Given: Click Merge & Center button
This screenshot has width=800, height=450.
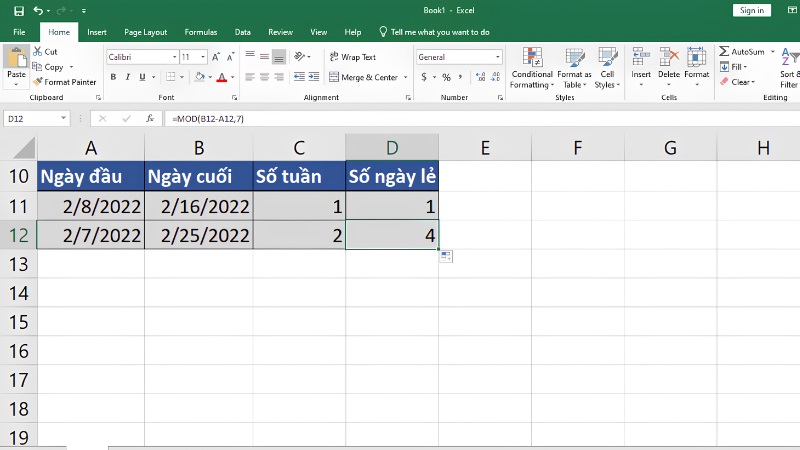Looking at the screenshot, I should click(363, 77).
